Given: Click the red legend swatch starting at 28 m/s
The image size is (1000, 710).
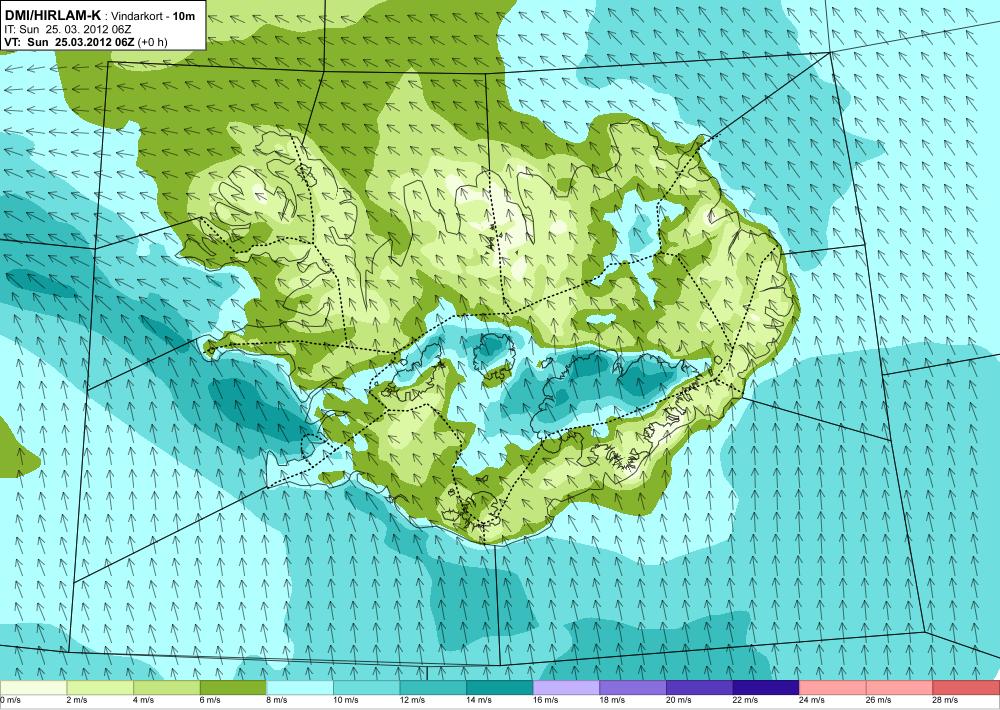Looking at the screenshot, I should click(x=966, y=688).
